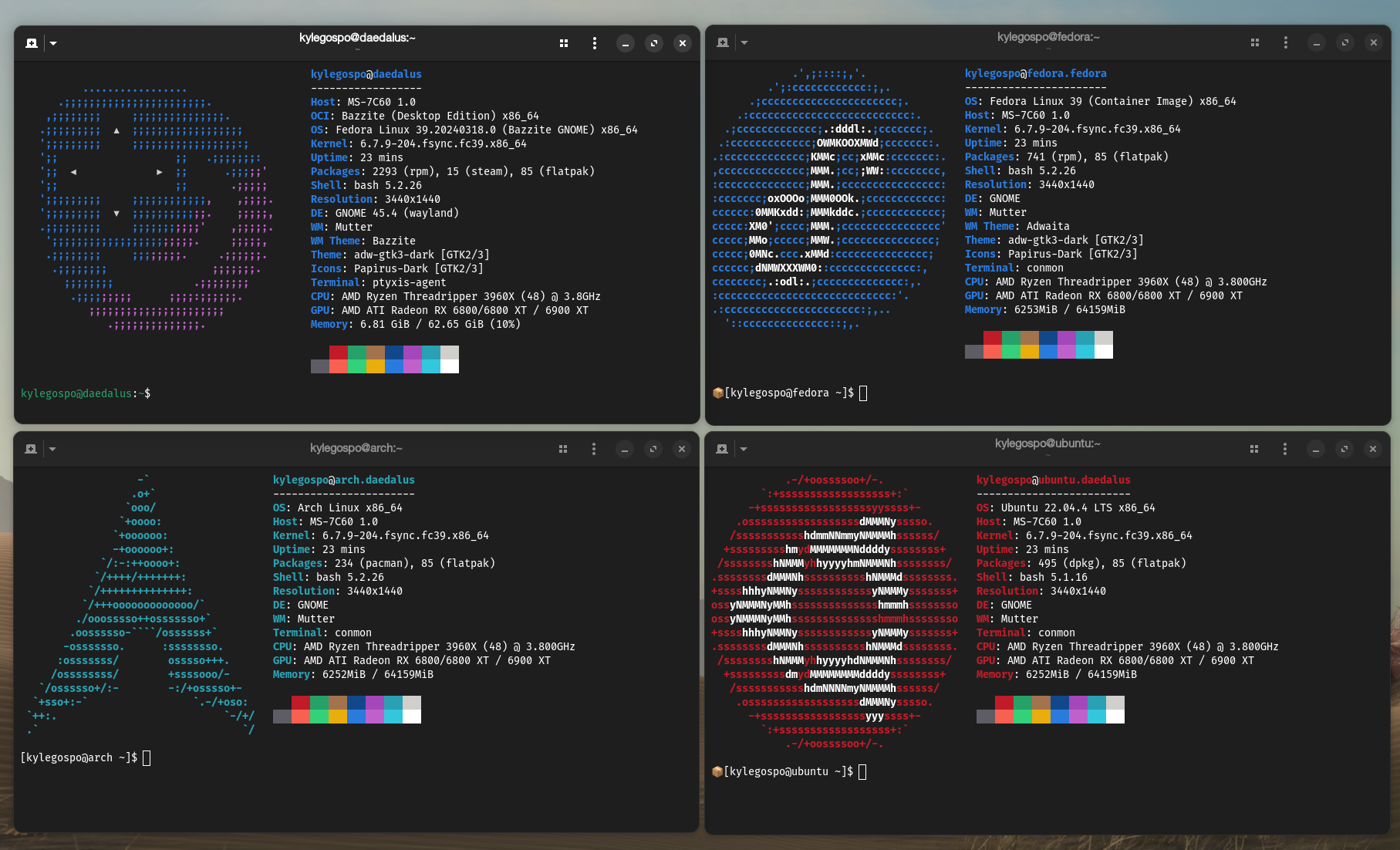The image size is (1400, 850).
Task: Expand the profile dropdown arrow in ubuntu window
Action: pos(744,449)
